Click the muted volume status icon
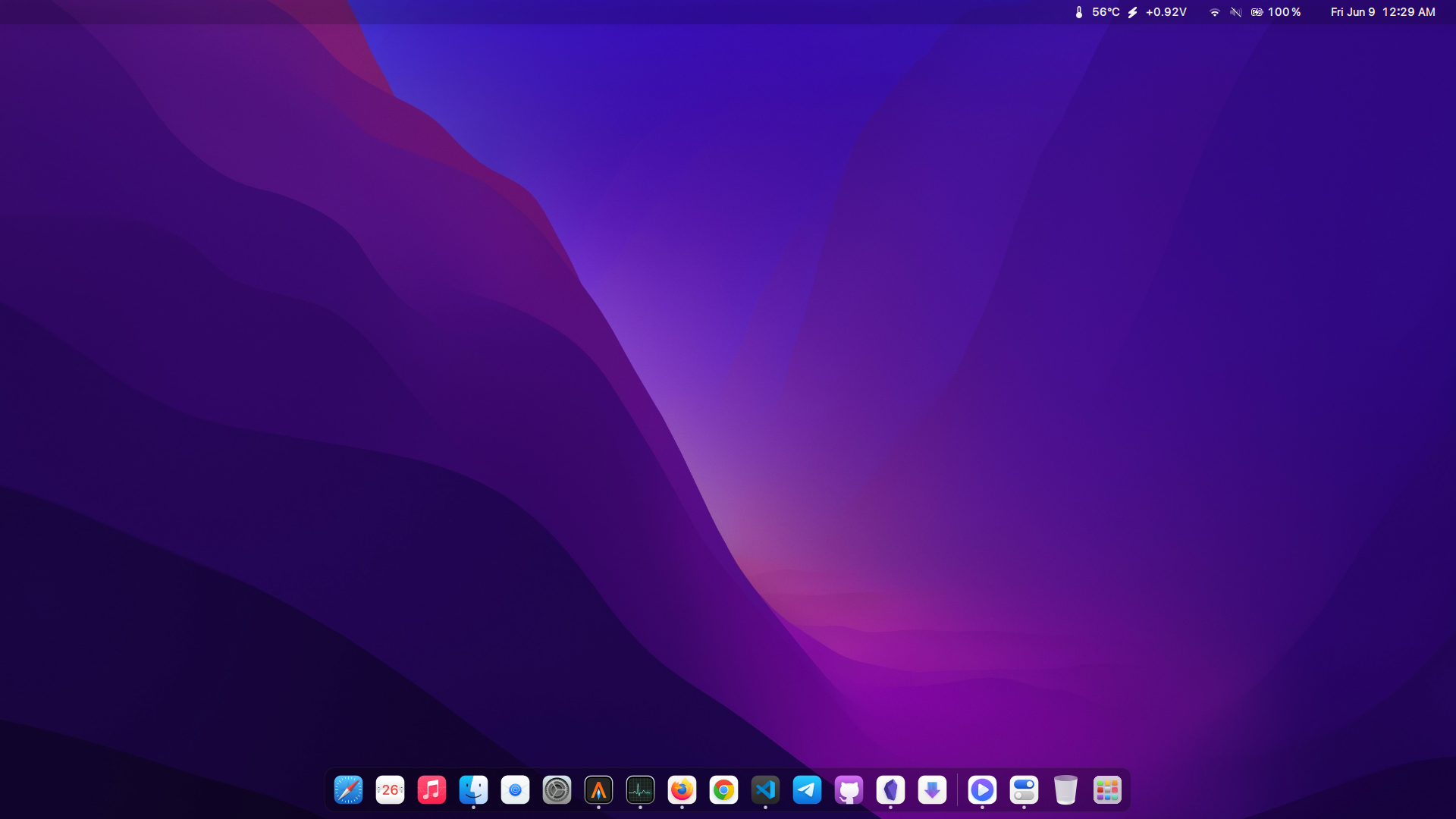 pyautogui.click(x=1236, y=12)
